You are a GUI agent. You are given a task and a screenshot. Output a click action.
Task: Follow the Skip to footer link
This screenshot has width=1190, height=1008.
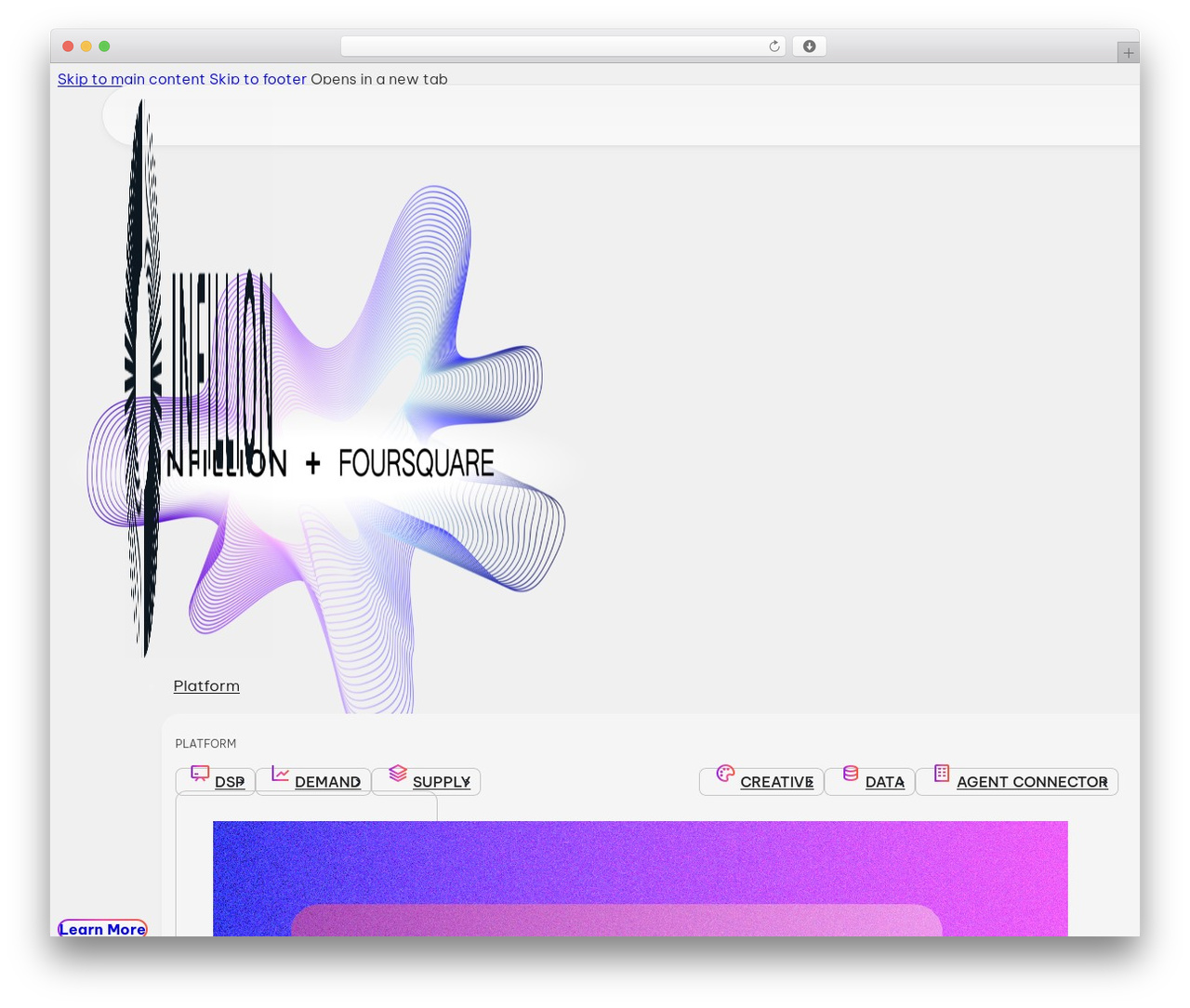tap(258, 79)
